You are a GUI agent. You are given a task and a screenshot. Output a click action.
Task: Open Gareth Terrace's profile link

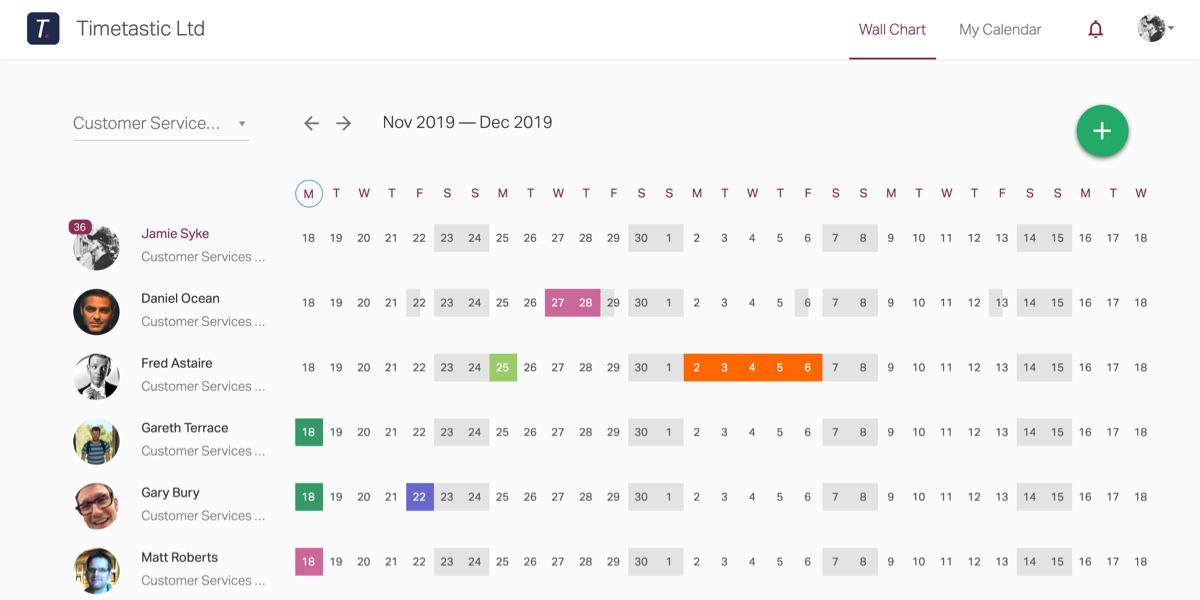pos(184,428)
